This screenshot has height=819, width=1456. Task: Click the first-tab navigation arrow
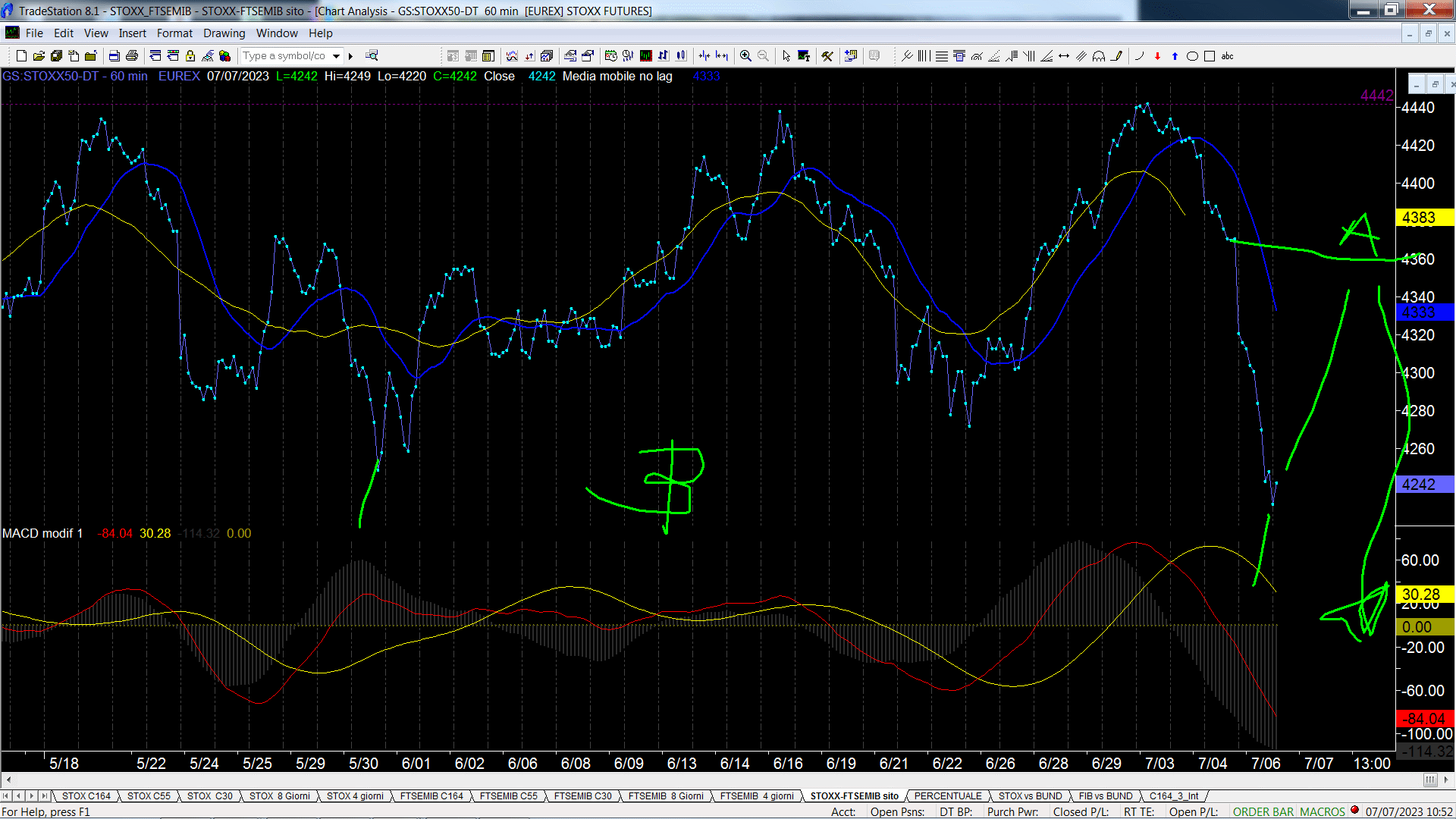pyautogui.click(x=7, y=795)
